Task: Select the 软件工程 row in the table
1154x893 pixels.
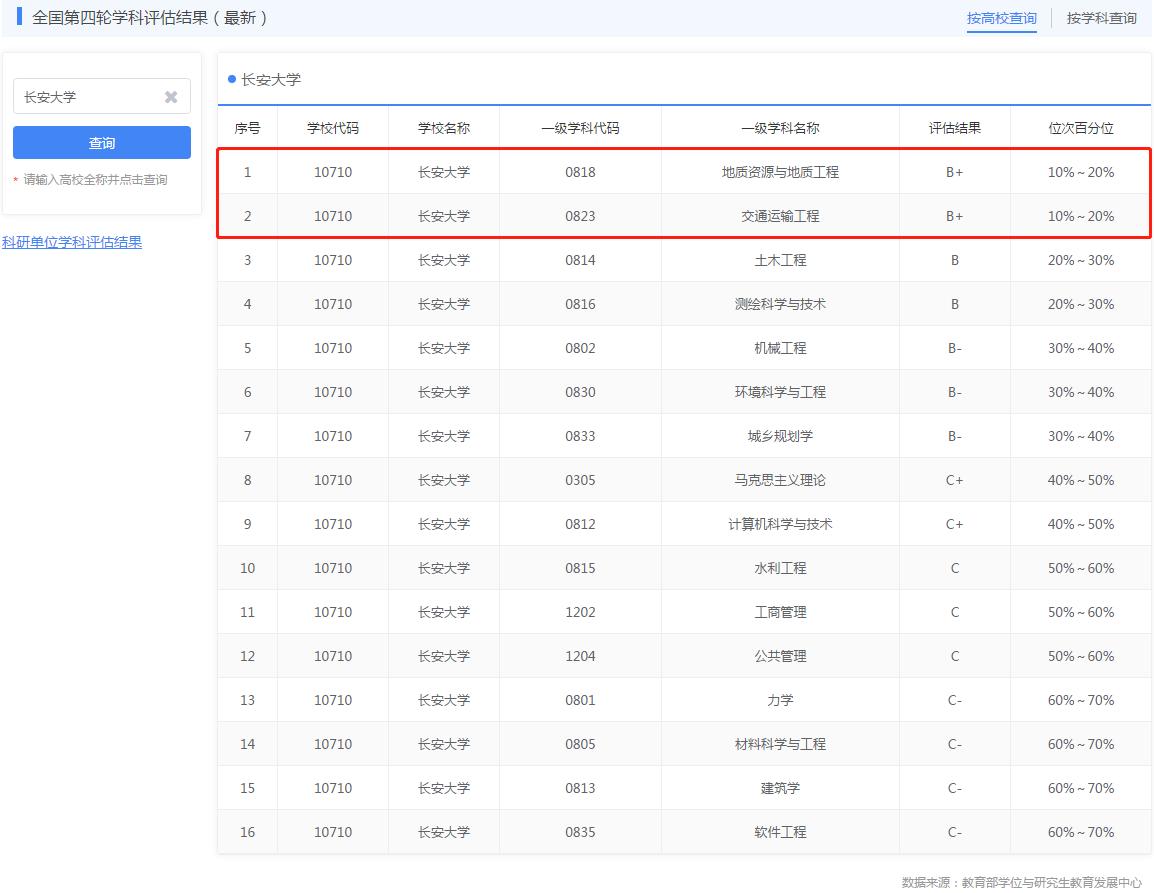Action: pyautogui.click(x=780, y=831)
